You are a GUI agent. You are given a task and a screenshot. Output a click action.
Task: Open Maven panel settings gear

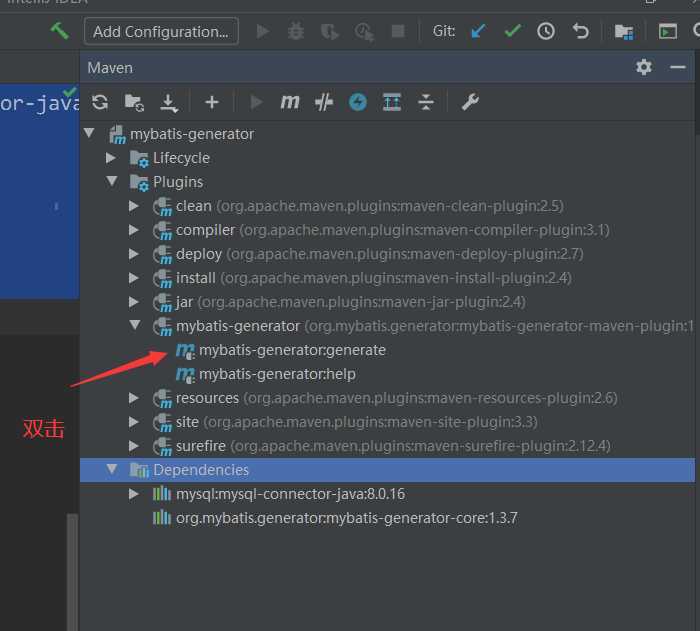click(x=644, y=67)
